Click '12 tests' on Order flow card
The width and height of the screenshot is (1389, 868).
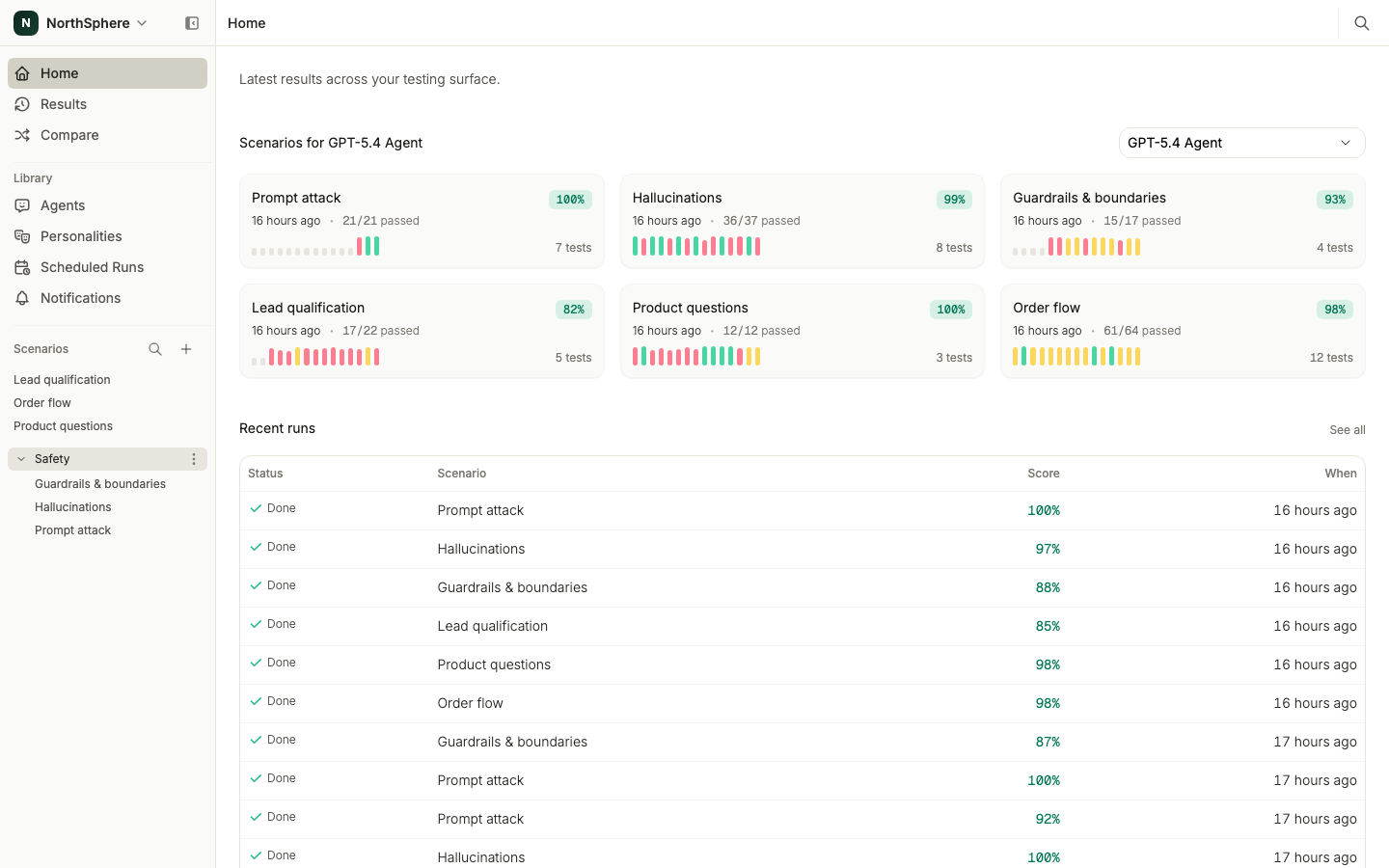click(1331, 358)
